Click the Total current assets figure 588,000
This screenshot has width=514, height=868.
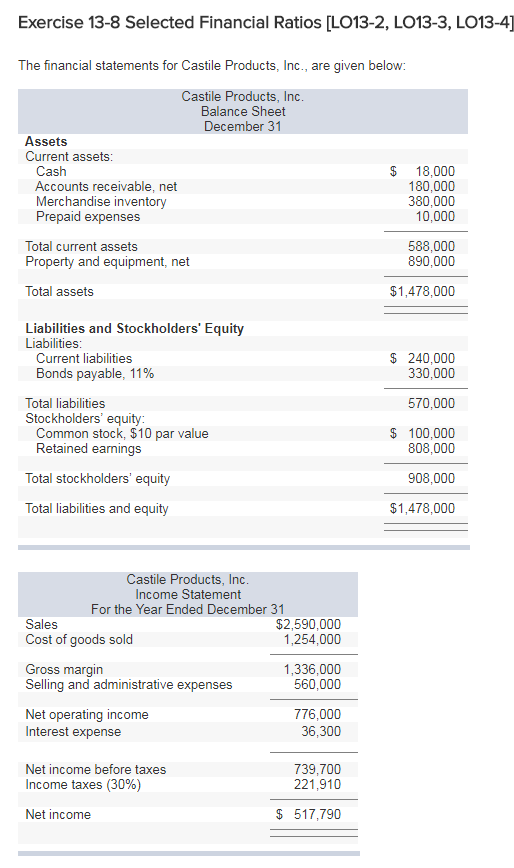pos(432,246)
